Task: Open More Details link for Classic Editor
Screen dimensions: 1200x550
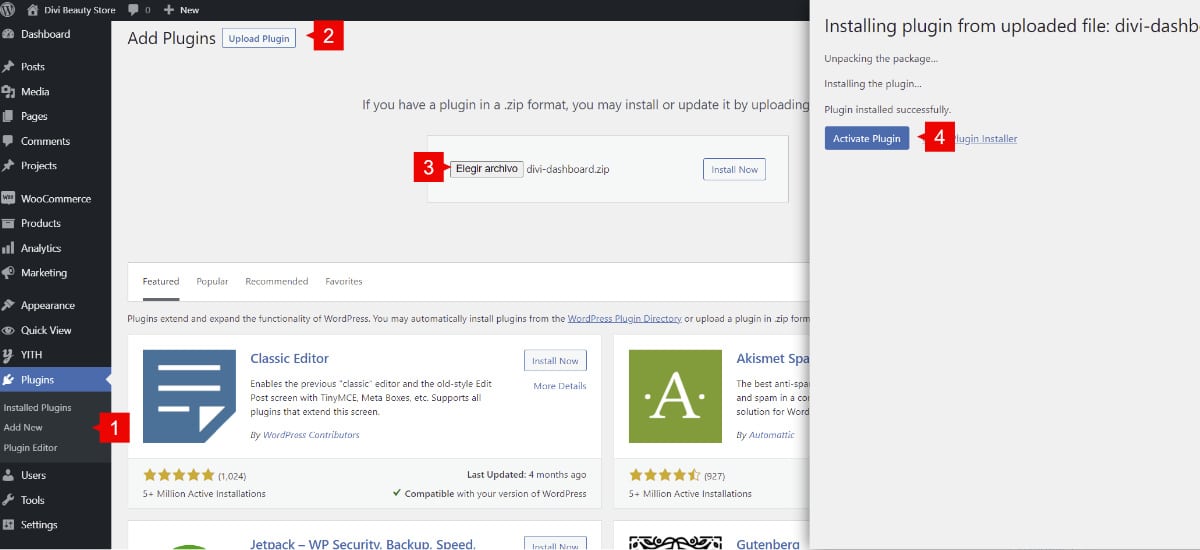Action: coord(559,386)
